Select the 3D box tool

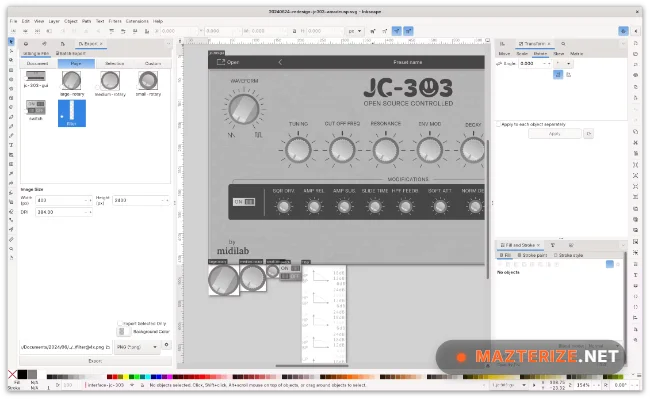[x=11, y=98]
